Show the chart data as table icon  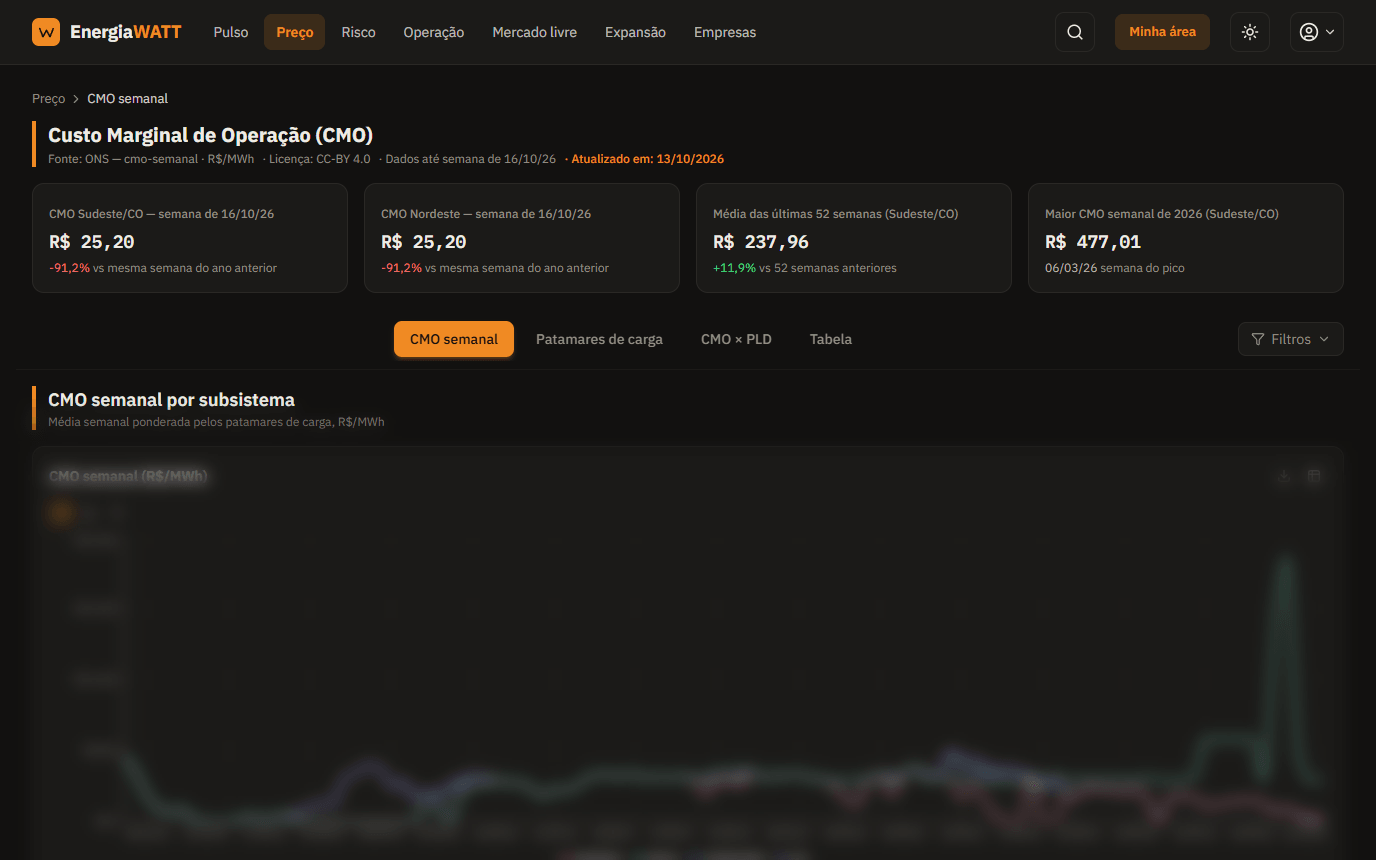[x=1314, y=476]
